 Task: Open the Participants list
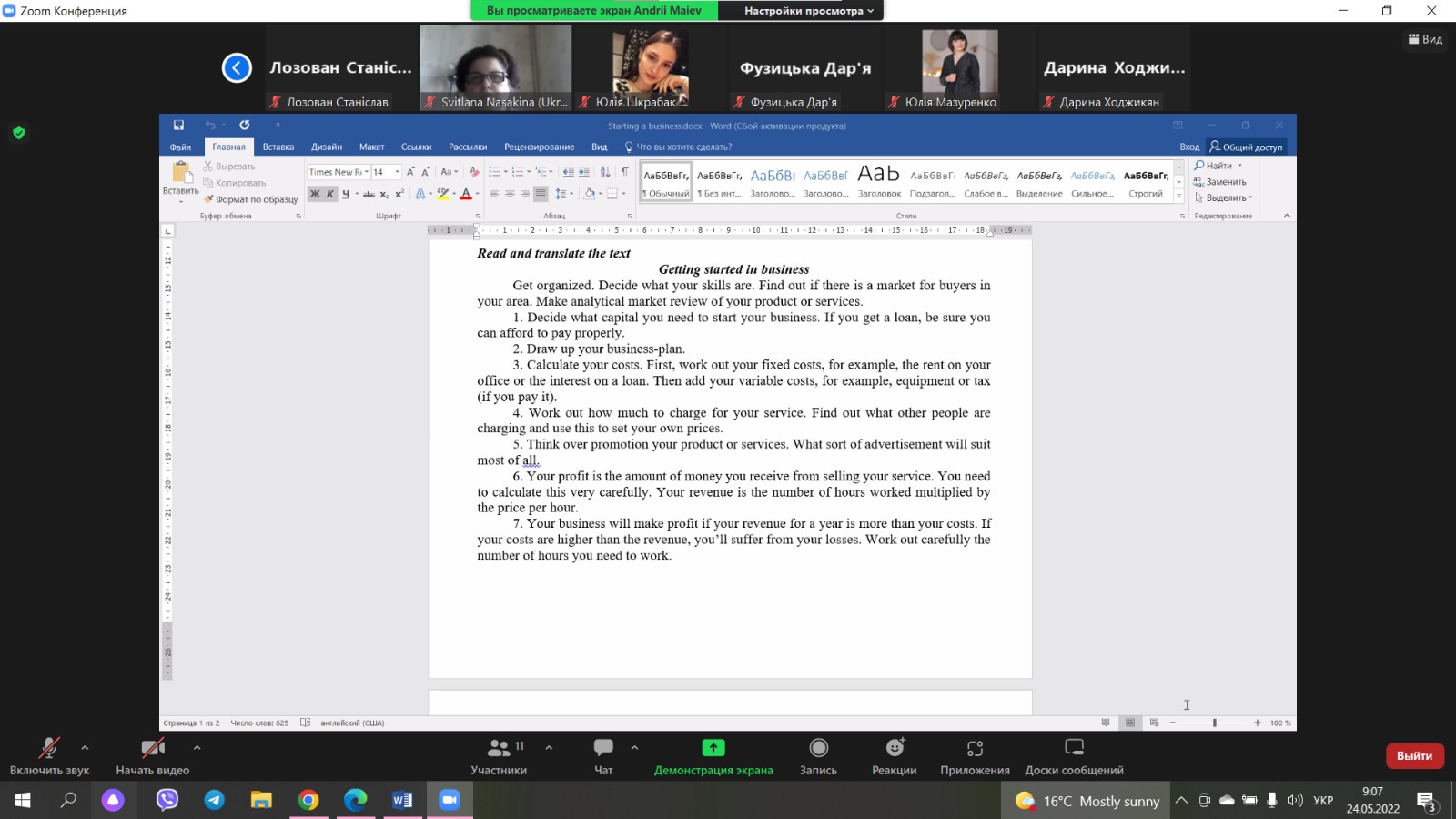tap(499, 756)
